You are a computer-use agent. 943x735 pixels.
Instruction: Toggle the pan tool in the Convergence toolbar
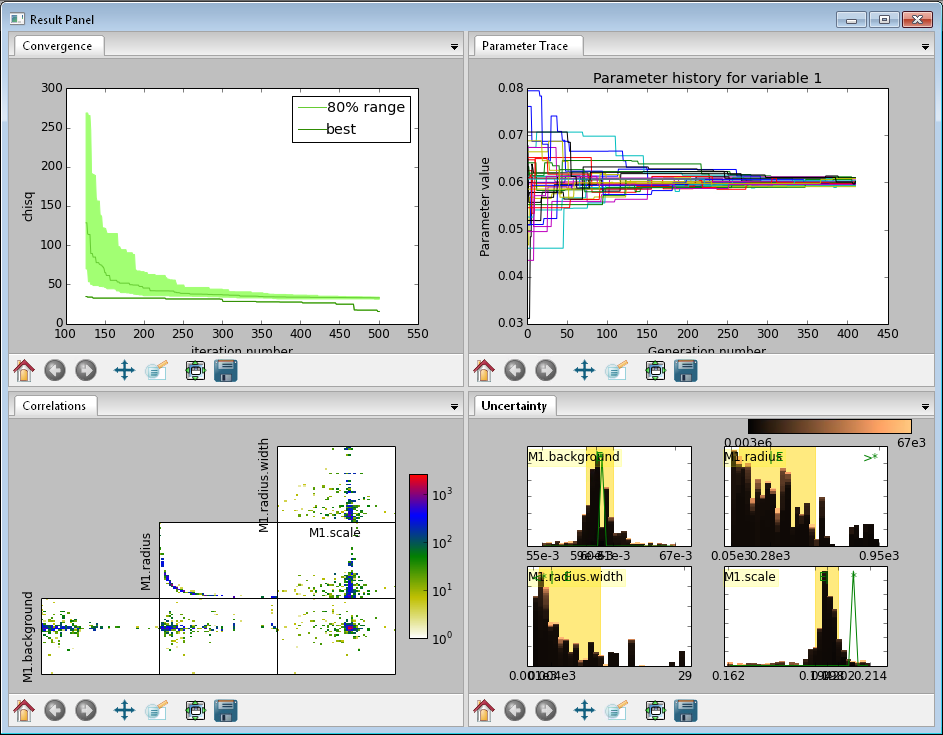(x=124, y=370)
